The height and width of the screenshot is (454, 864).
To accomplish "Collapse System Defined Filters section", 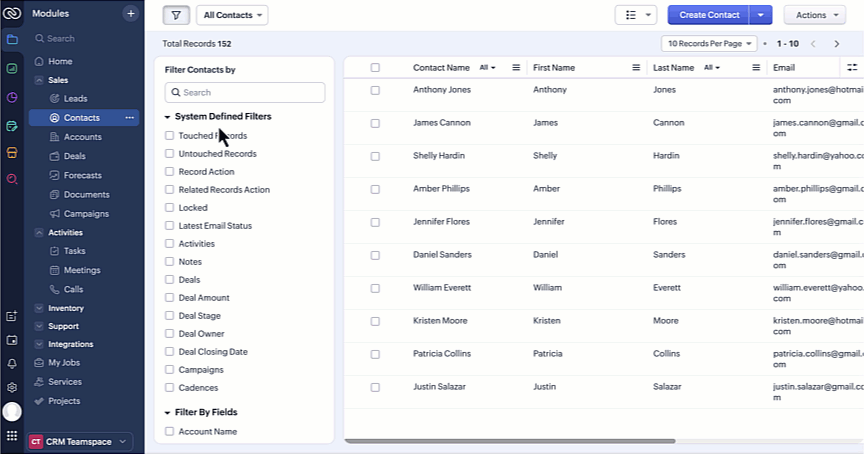I will click(x=167, y=117).
